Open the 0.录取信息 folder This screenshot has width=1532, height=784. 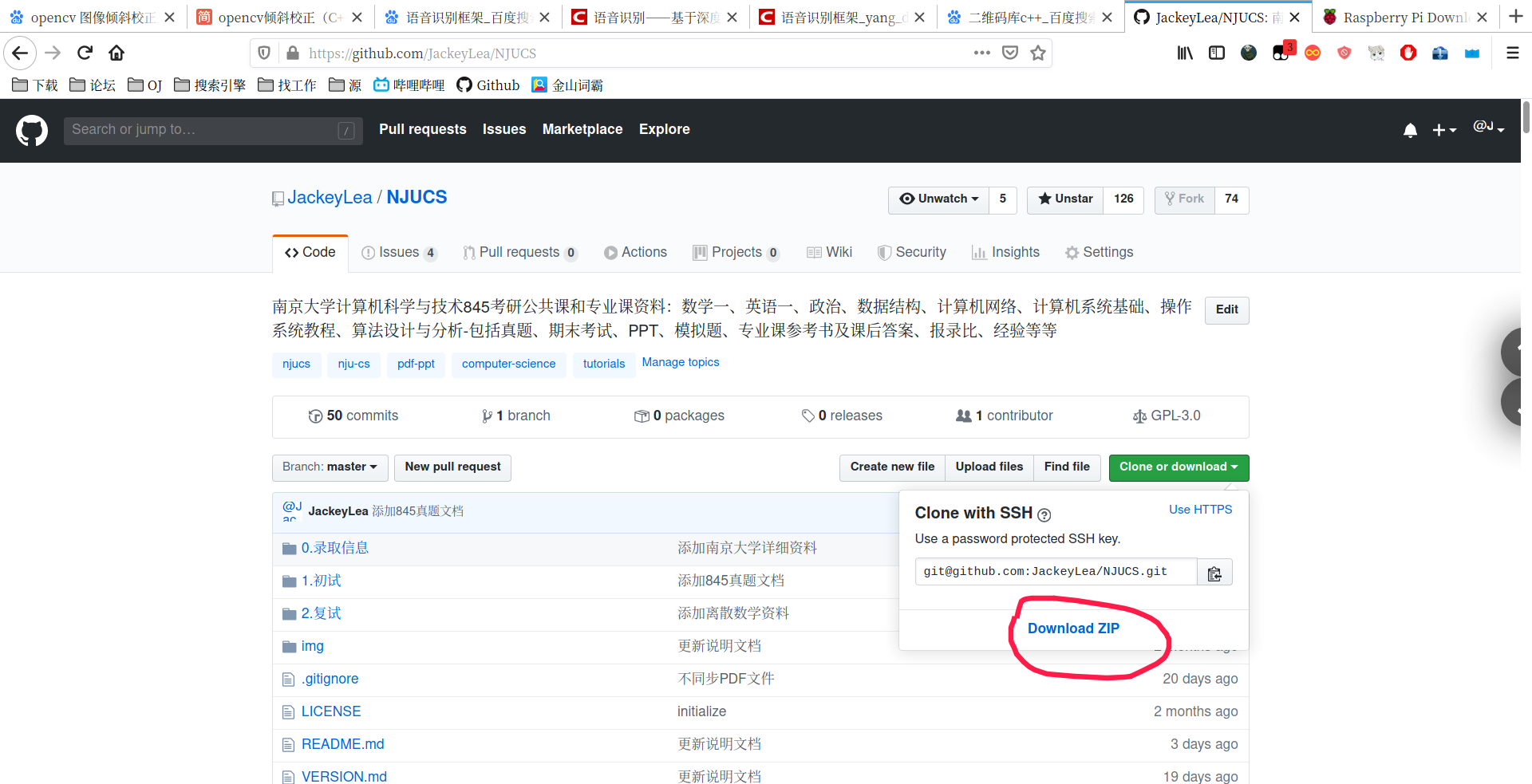[x=335, y=549]
